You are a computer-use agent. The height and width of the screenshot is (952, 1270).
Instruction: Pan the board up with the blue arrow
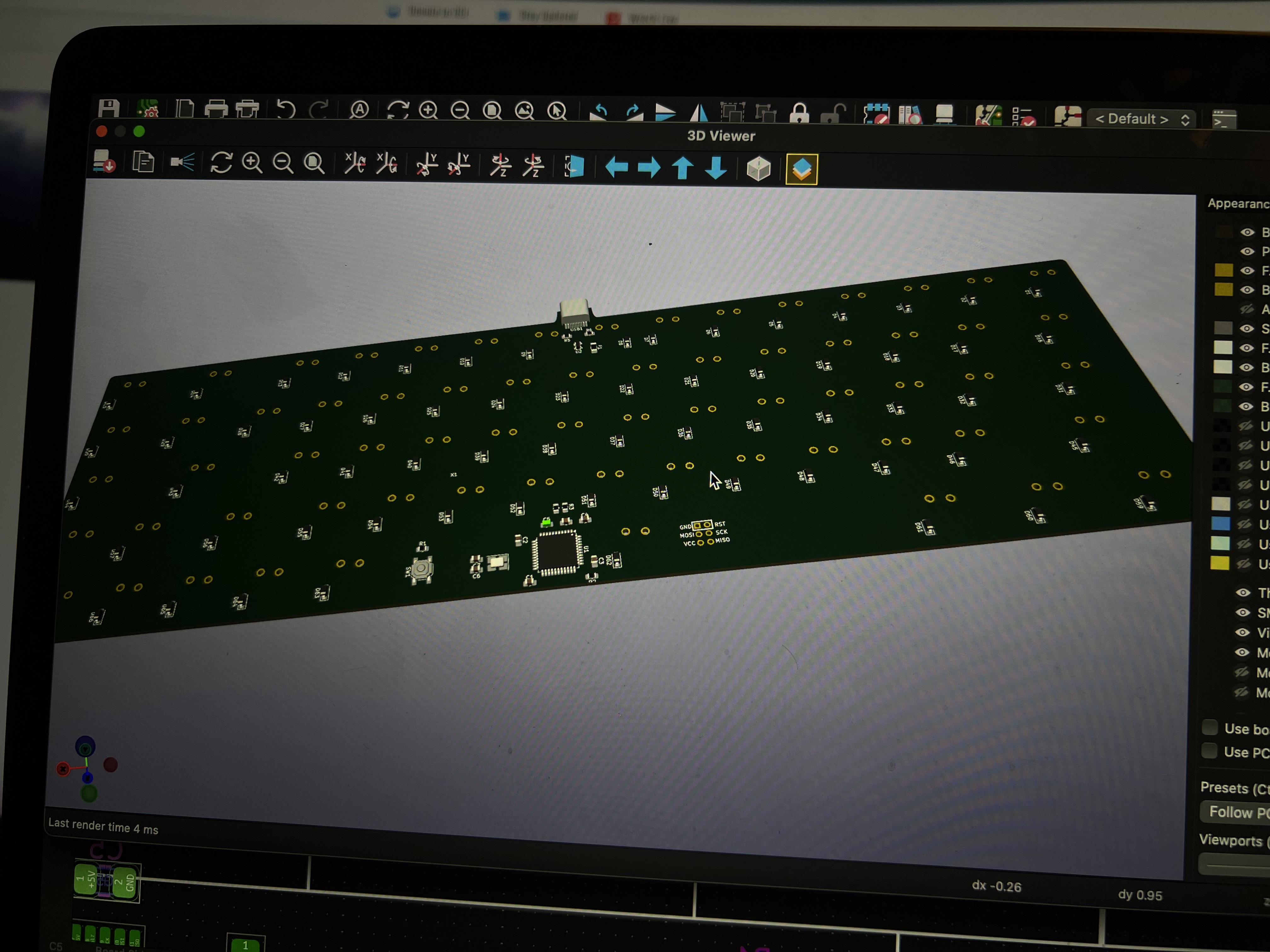pos(683,169)
